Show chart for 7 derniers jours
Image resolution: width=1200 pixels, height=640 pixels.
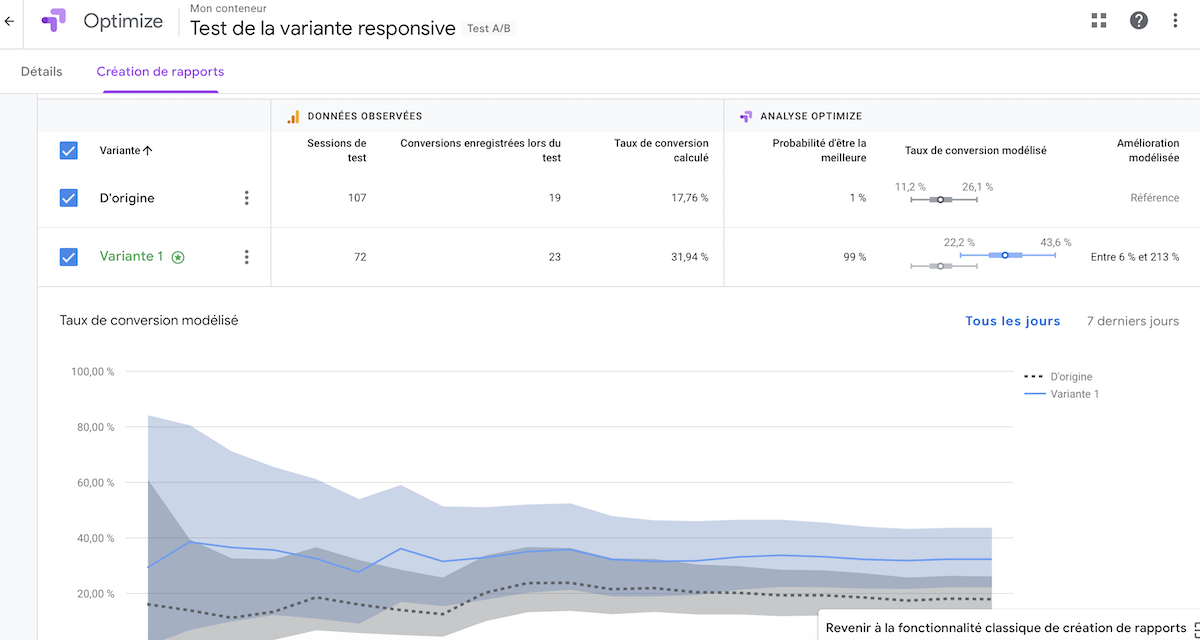[x=1133, y=321]
